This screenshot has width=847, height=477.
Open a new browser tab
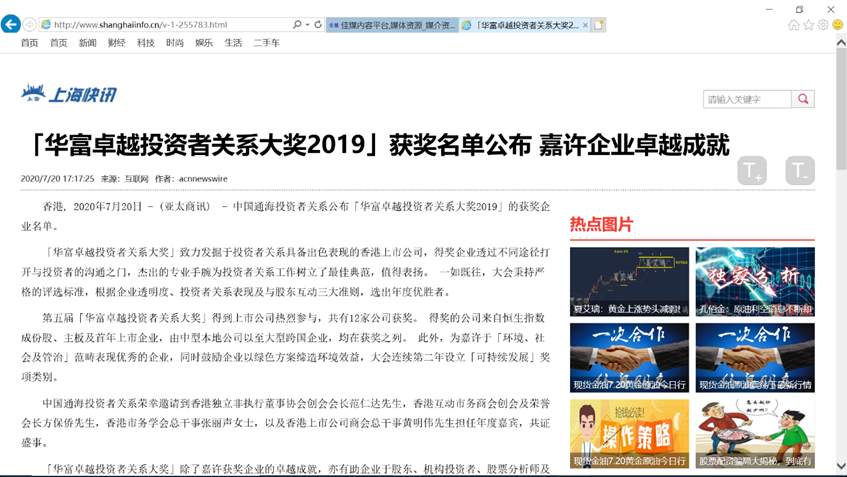click(x=599, y=25)
